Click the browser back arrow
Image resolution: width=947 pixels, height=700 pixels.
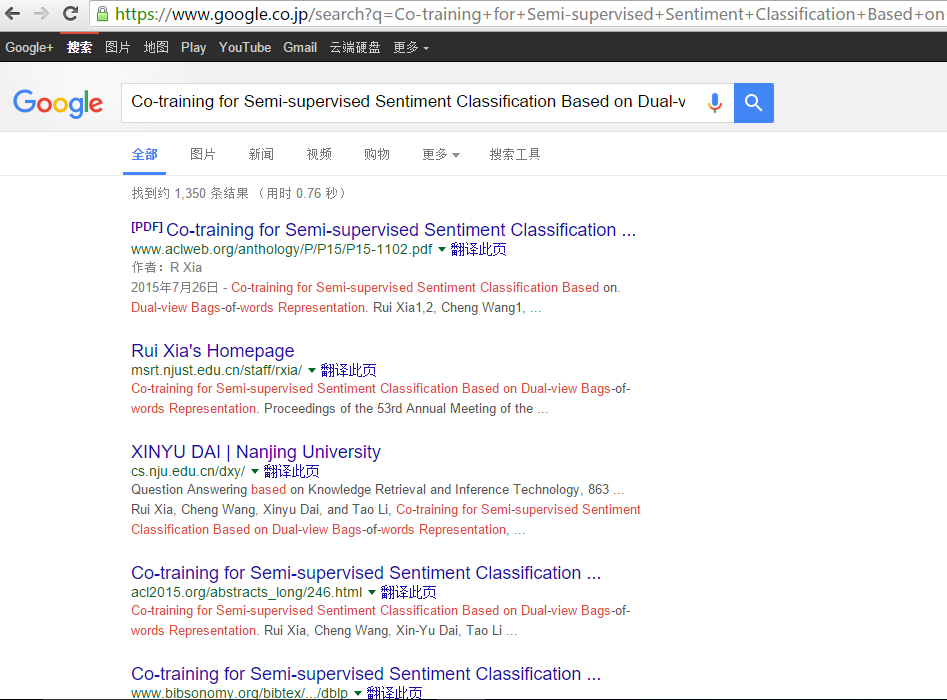(x=12, y=13)
